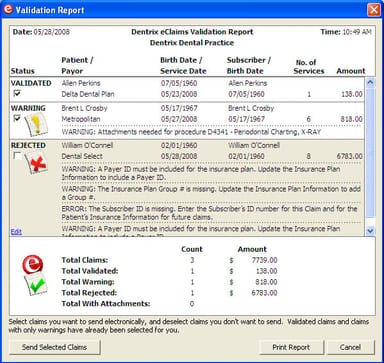Select payor Delta Dental Plan
Image resolution: width=384 pixels, height=363 pixels.
click(88, 94)
